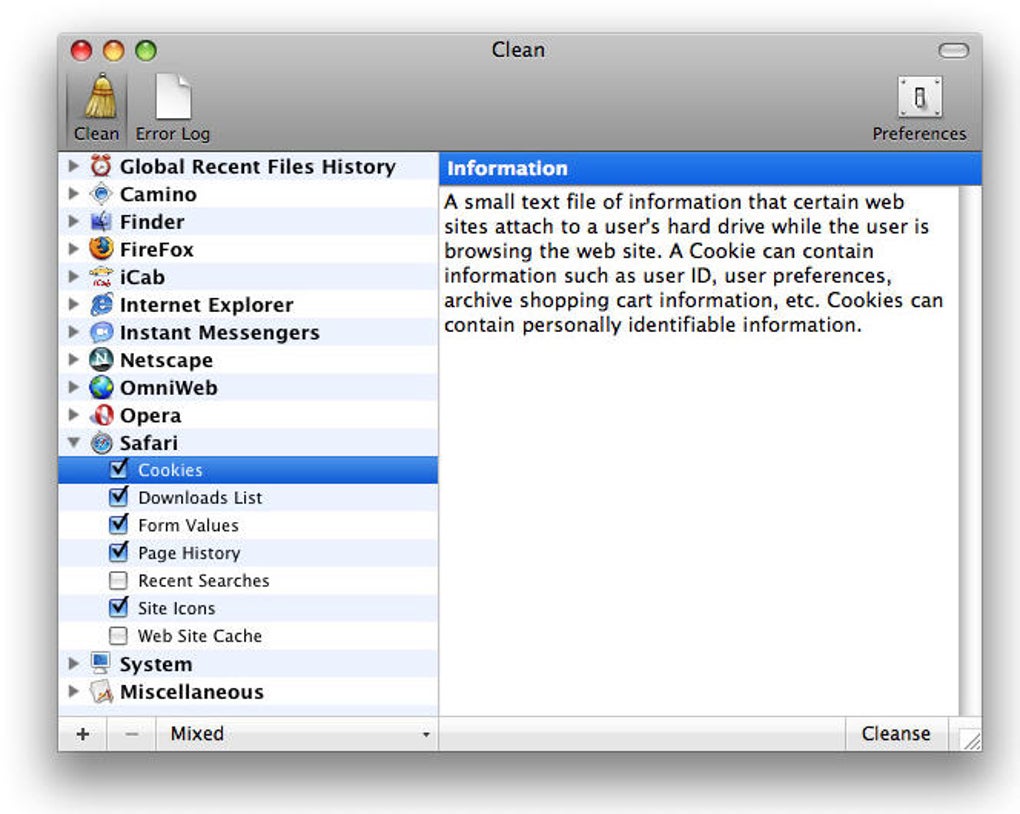This screenshot has height=814, width=1020.
Task: Uncheck the Form Values checkbox
Action: (x=118, y=524)
